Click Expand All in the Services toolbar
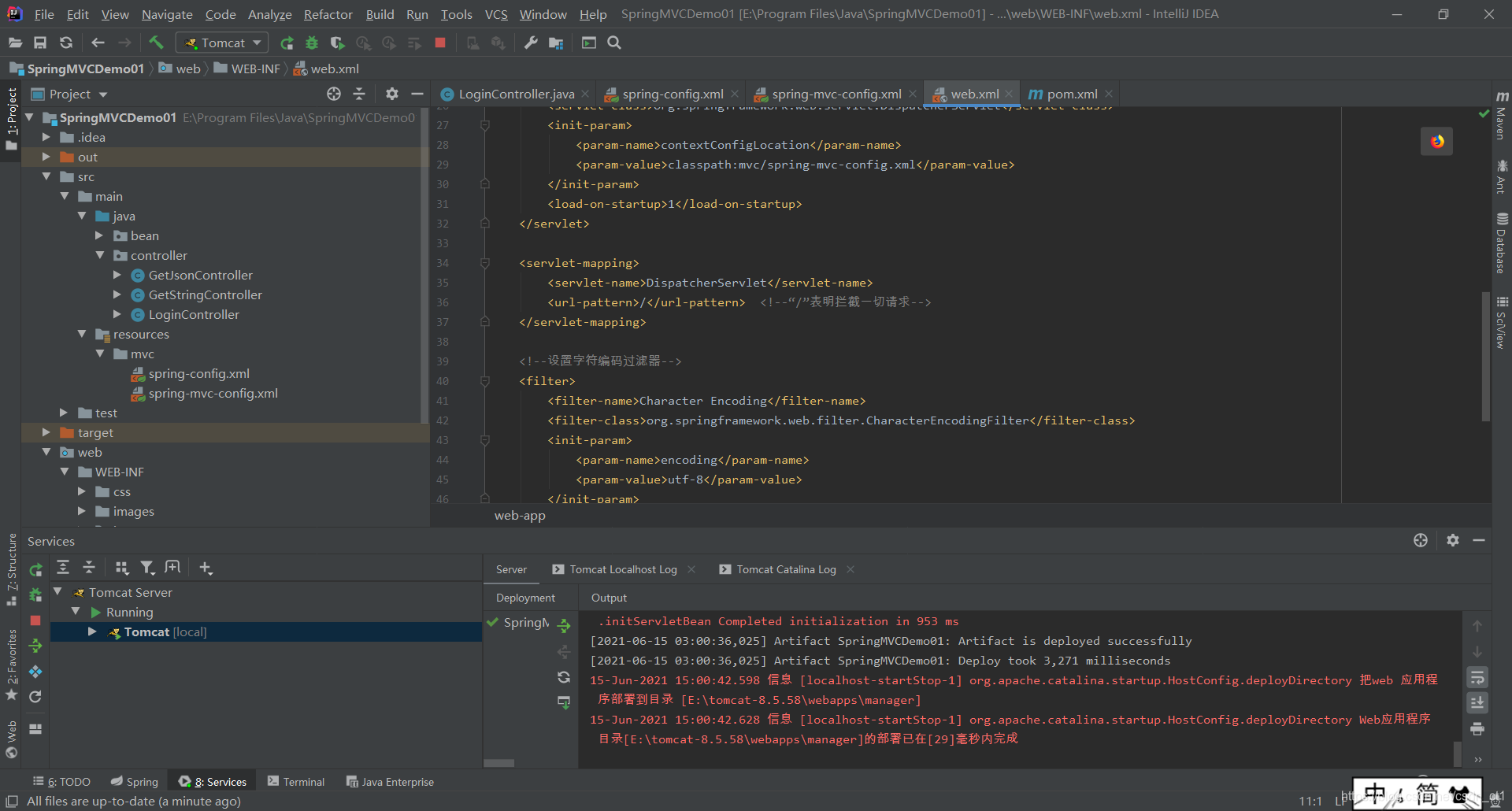The image size is (1512, 811). (x=63, y=568)
